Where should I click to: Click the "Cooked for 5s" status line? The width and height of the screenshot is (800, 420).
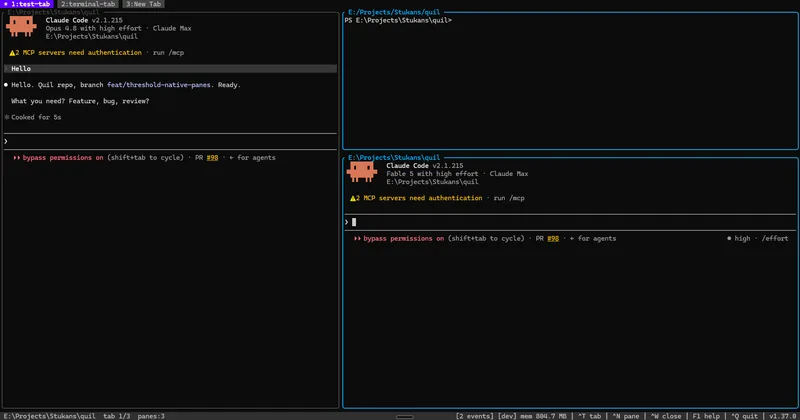pyautogui.click(x=33, y=117)
